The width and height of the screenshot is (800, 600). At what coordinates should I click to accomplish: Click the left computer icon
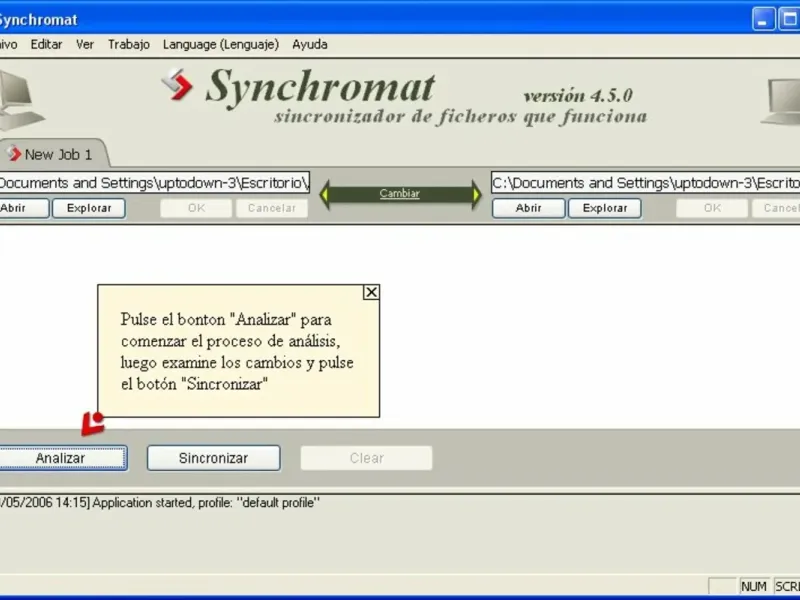tap(20, 101)
